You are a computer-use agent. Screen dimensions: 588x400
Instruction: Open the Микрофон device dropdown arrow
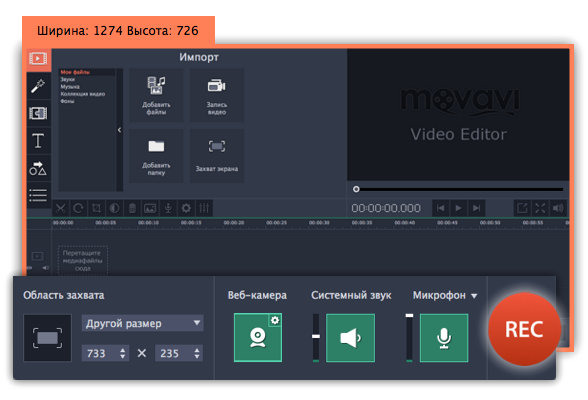(474, 296)
